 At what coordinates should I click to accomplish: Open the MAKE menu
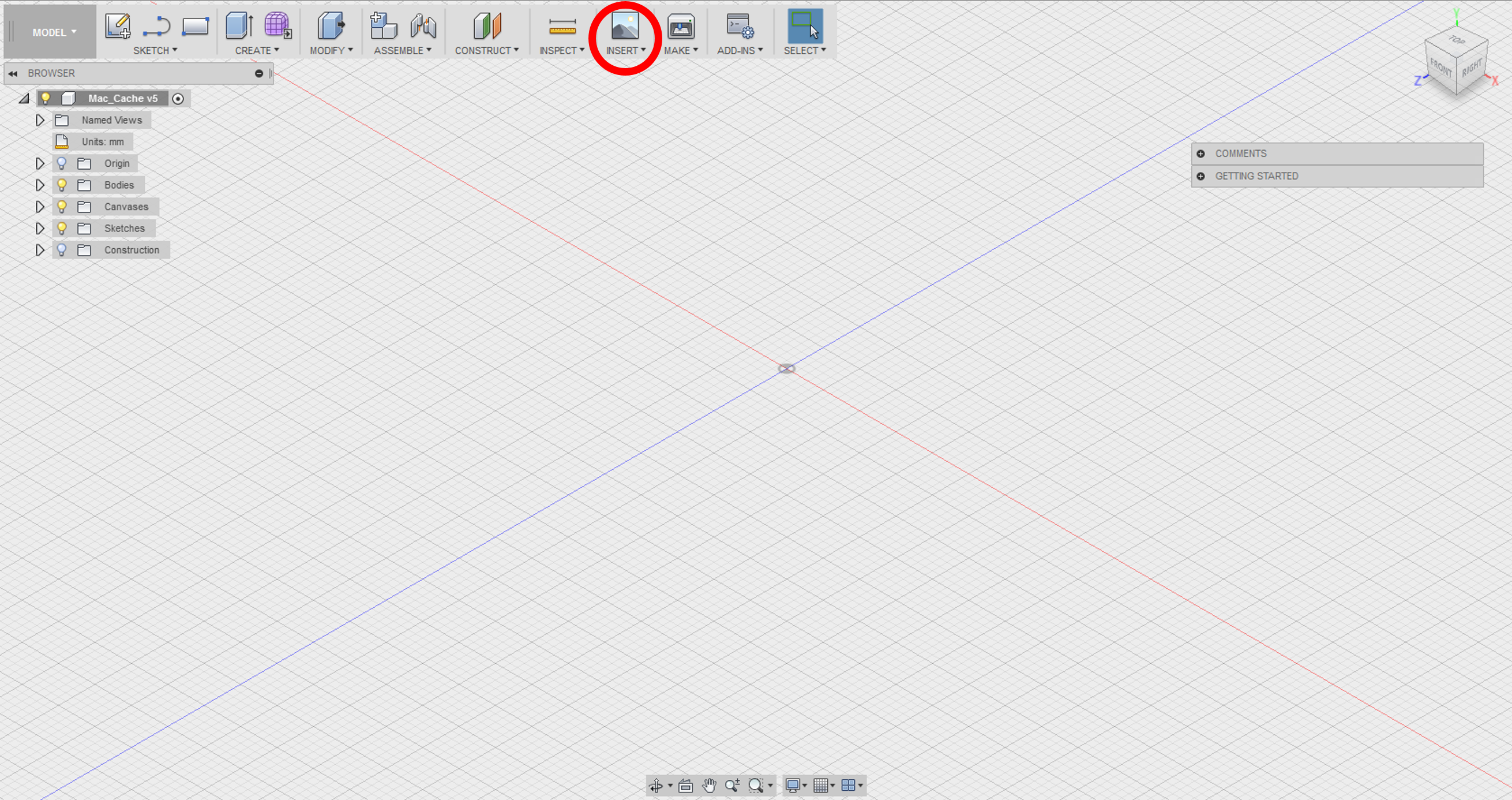(x=681, y=51)
